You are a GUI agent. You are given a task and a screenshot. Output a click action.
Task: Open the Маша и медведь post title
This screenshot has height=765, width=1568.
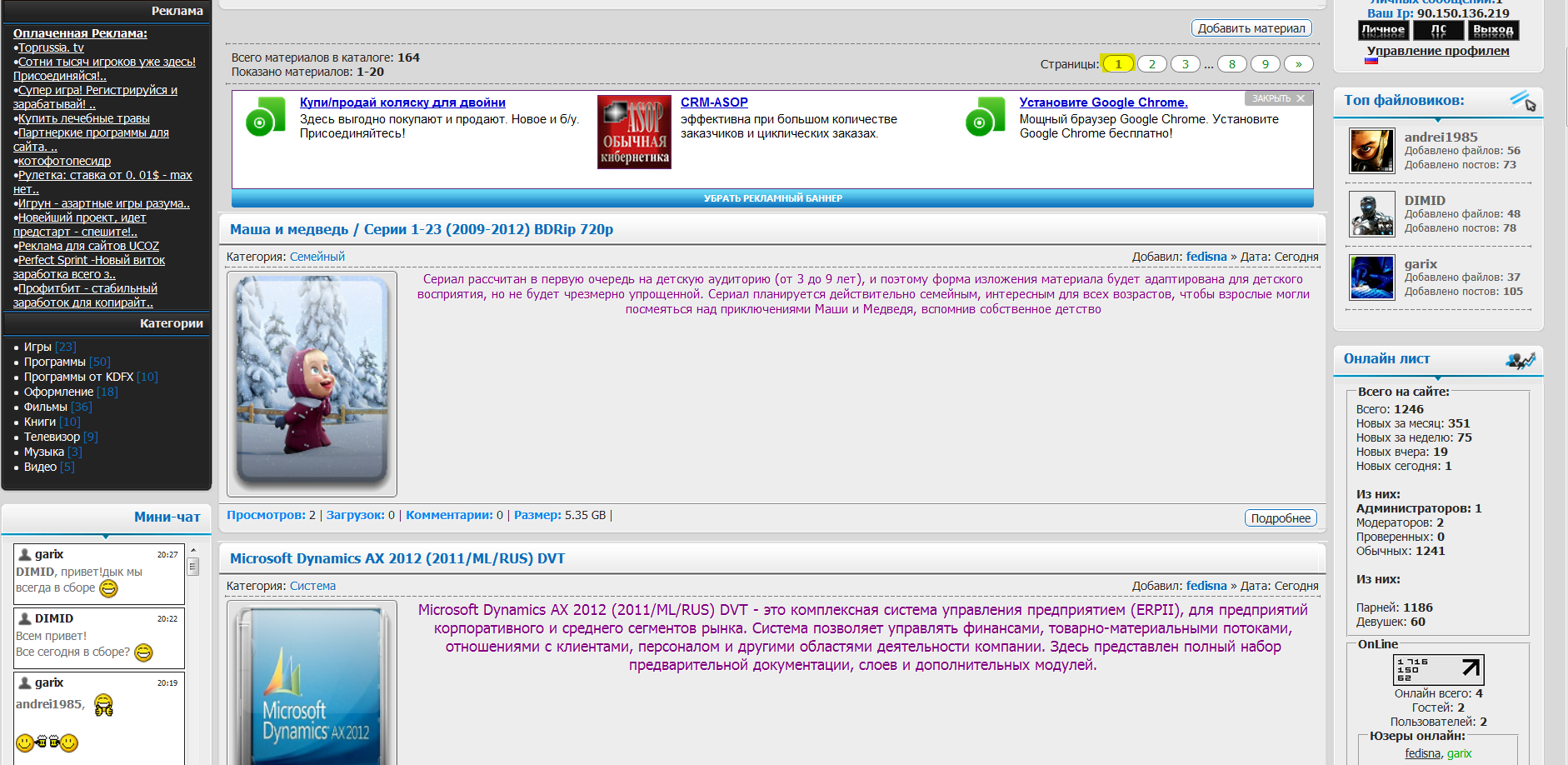[x=422, y=229]
